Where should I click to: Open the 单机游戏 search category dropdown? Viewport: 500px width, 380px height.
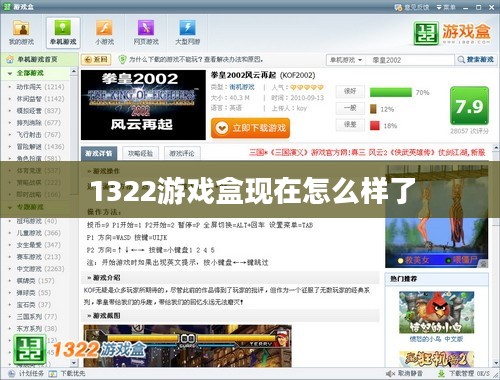pyautogui.click(x=346, y=60)
